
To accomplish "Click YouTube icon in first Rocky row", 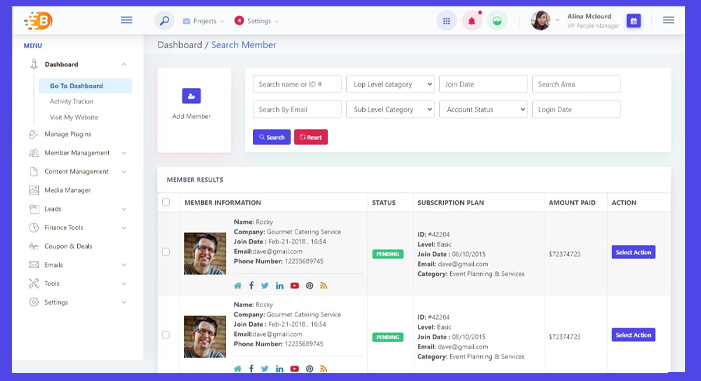I will click(295, 286).
